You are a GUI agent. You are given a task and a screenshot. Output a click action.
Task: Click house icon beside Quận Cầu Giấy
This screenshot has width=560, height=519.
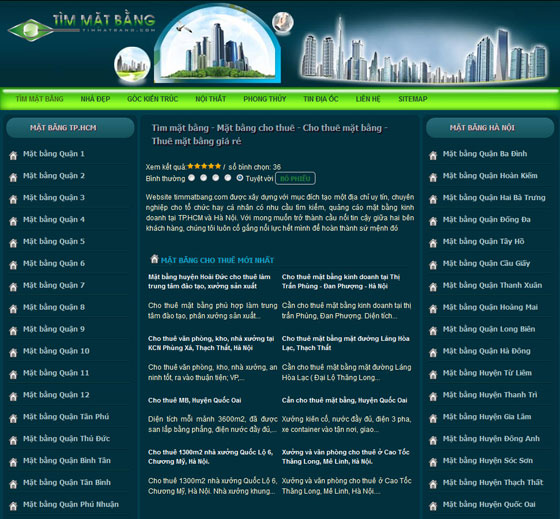(x=433, y=265)
